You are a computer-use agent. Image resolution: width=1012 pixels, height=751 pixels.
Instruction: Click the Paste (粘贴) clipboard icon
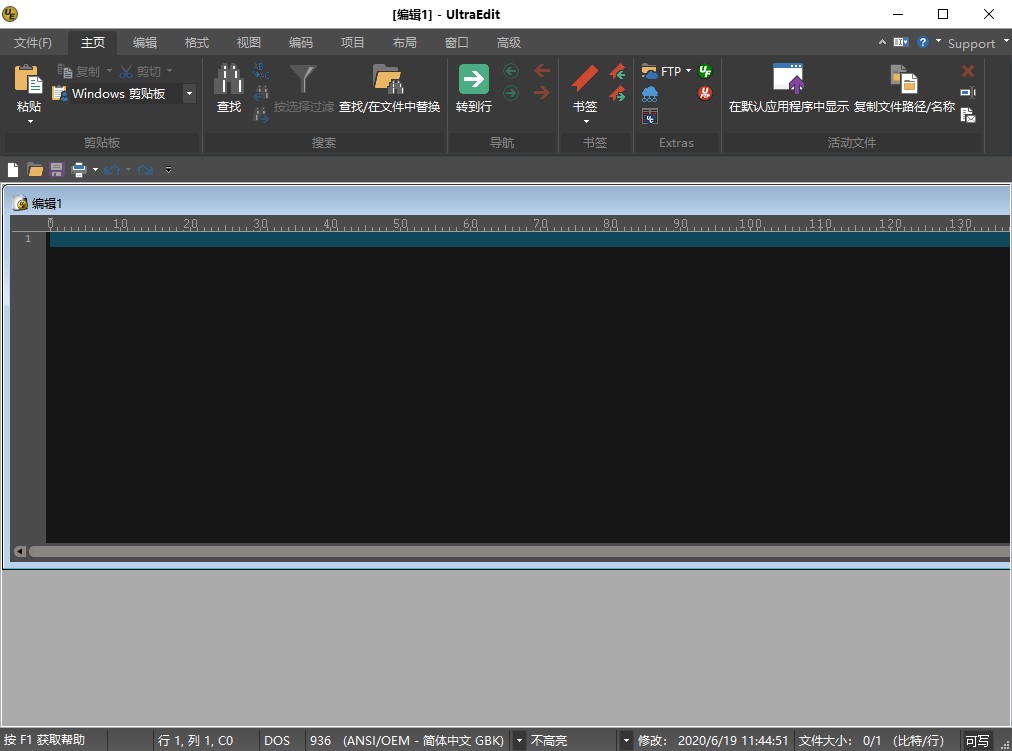[x=28, y=80]
